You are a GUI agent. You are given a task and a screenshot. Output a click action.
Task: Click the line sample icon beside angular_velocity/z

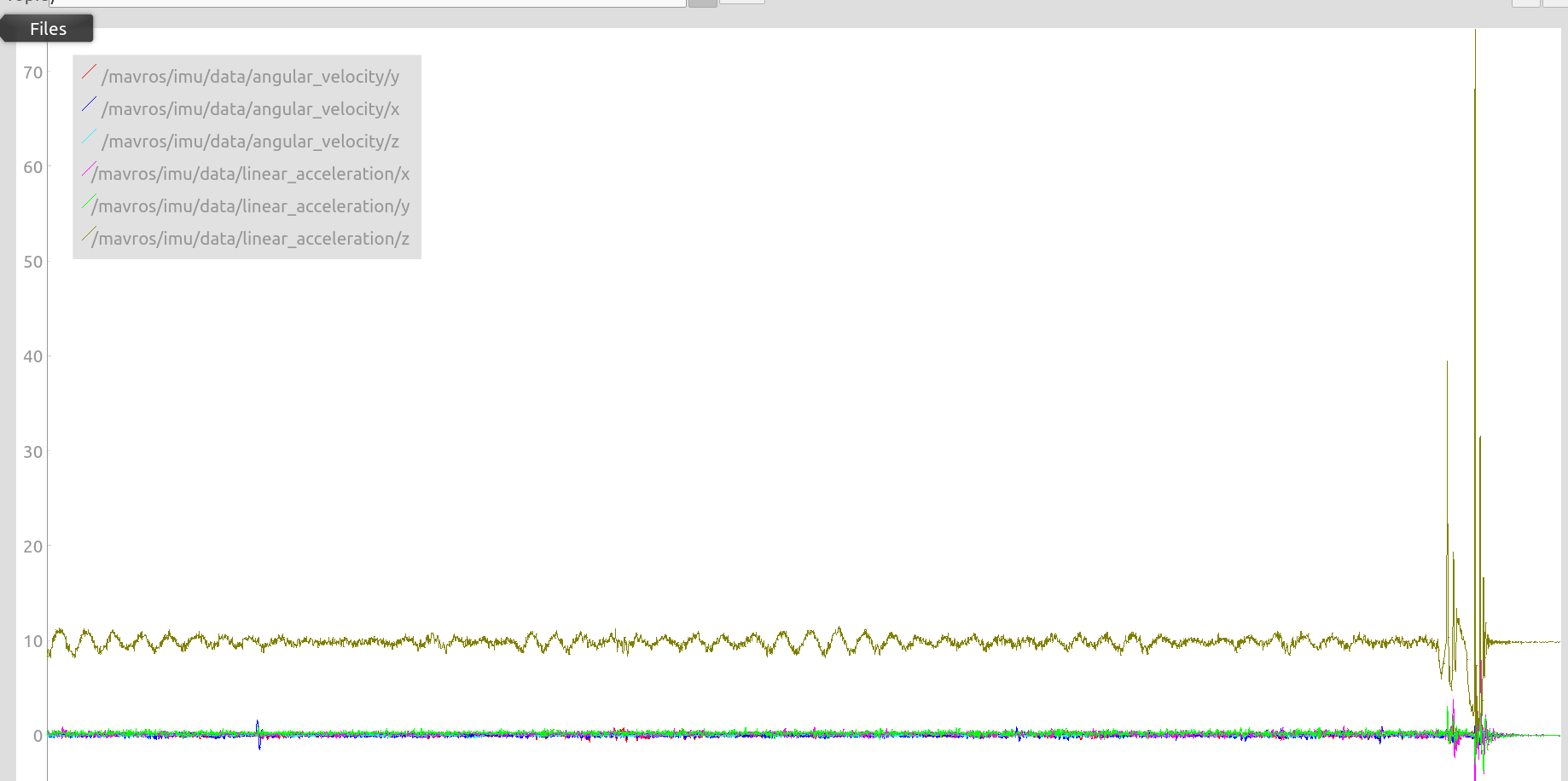pyautogui.click(x=89, y=136)
